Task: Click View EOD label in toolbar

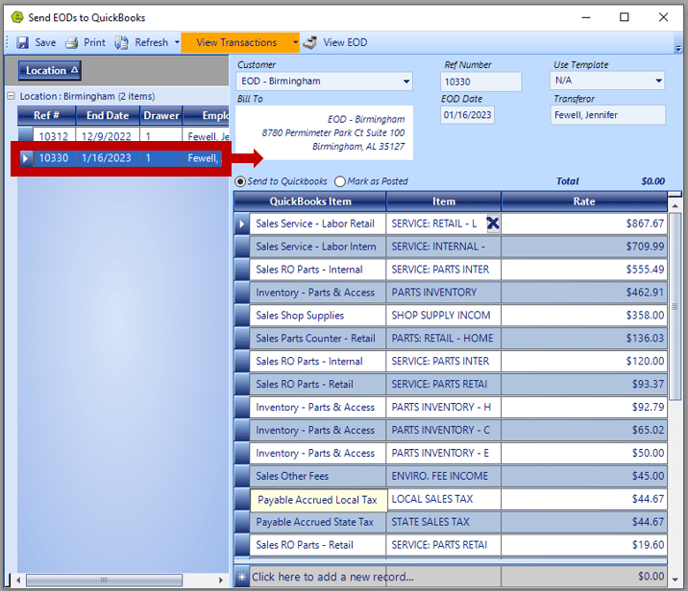Action: (345, 43)
